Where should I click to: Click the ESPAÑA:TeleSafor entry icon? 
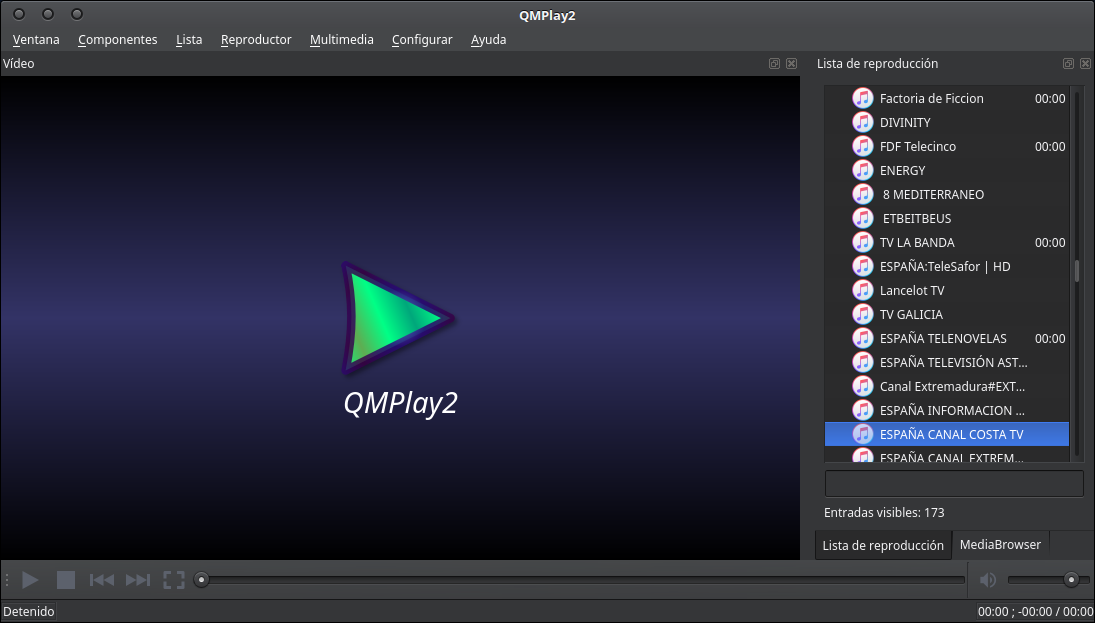tap(863, 266)
